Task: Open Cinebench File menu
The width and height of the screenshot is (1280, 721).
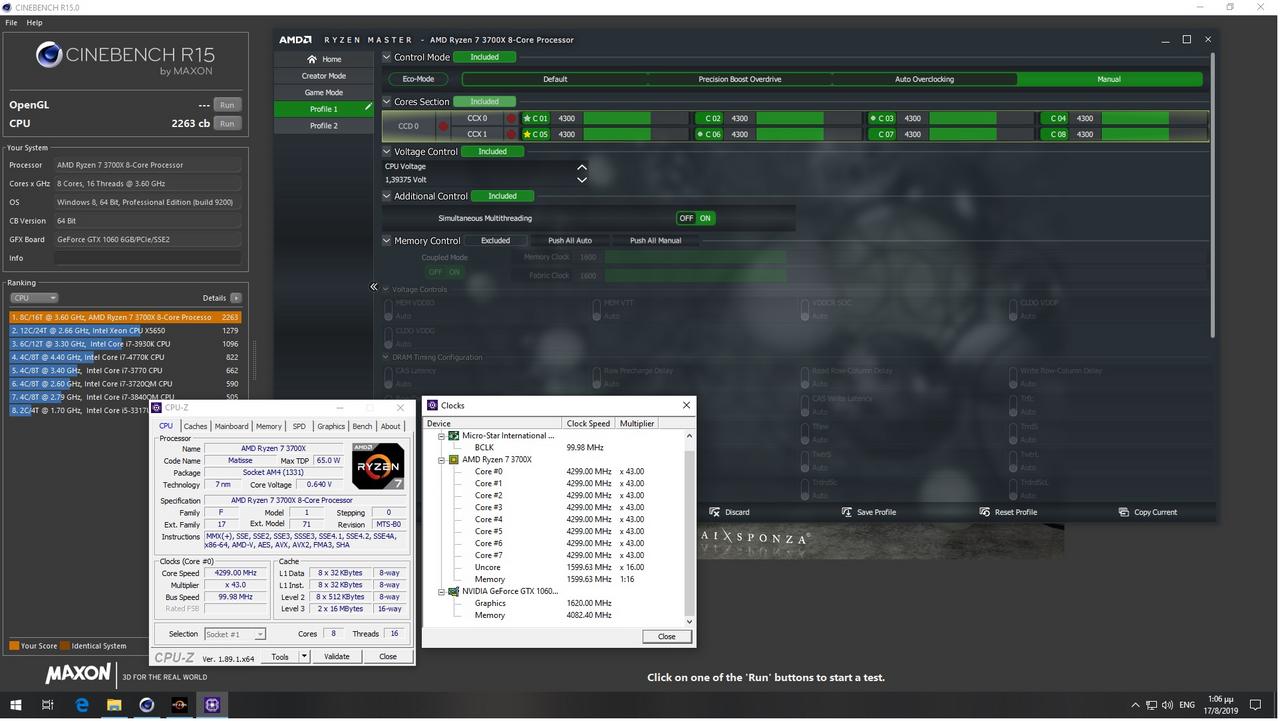Action: pyautogui.click(x=12, y=22)
